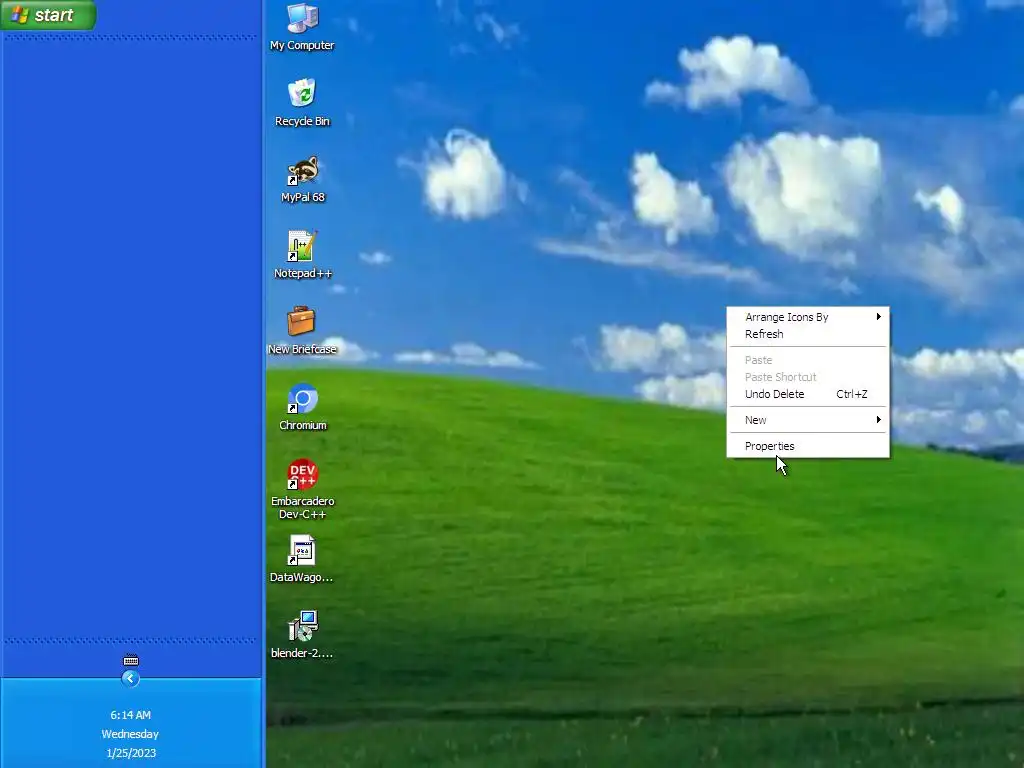The image size is (1024, 768).
Task: Open the New submenu
Action: pos(808,420)
